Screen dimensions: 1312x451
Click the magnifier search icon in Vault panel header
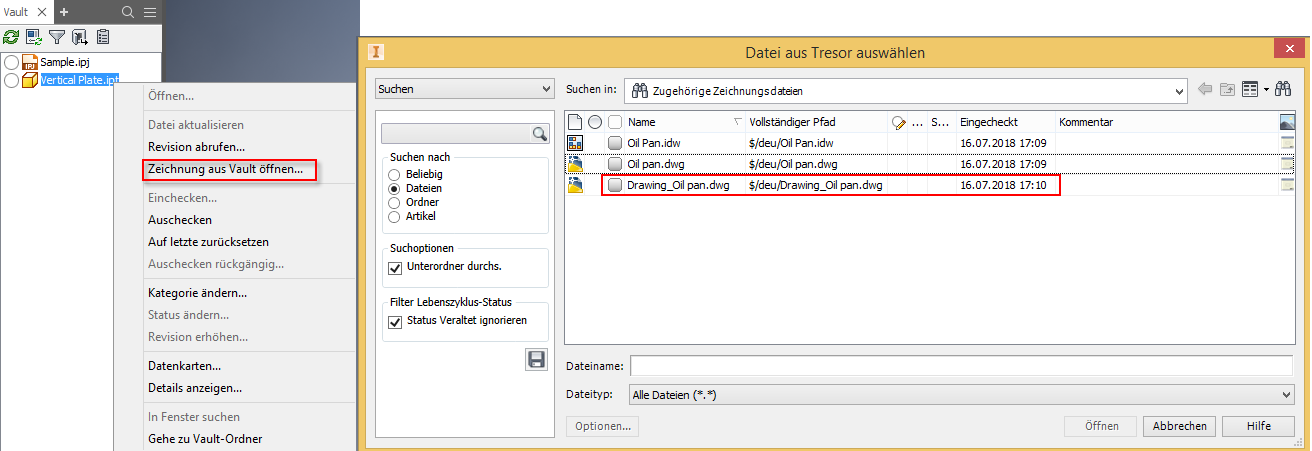pos(128,12)
